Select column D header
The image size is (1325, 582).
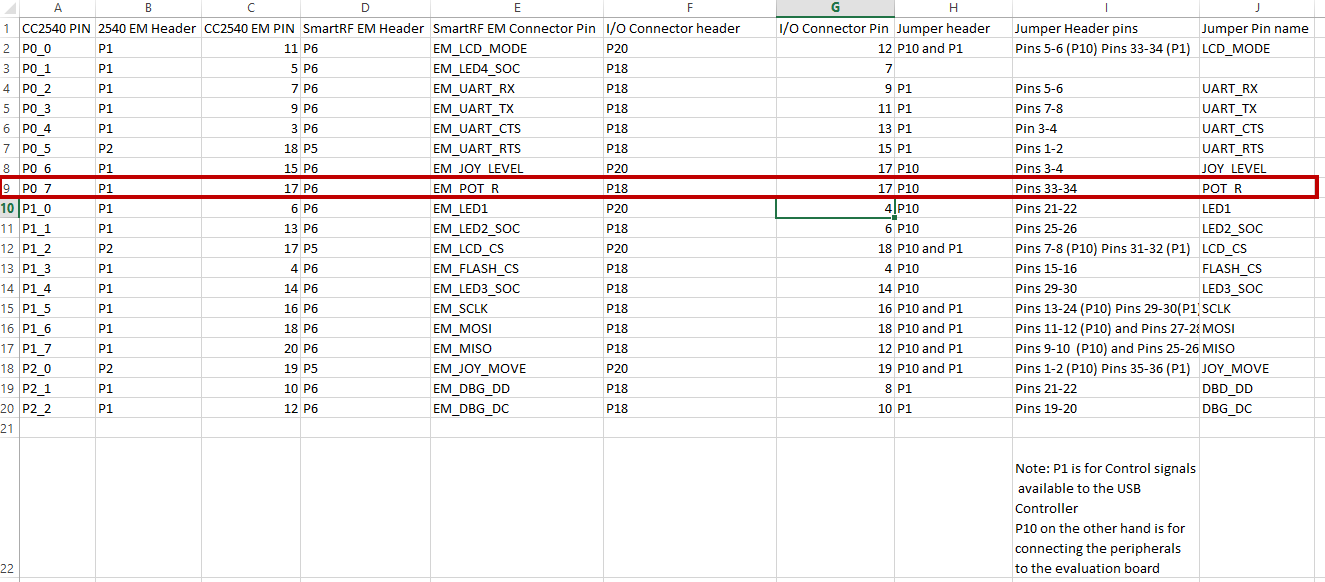365,8
